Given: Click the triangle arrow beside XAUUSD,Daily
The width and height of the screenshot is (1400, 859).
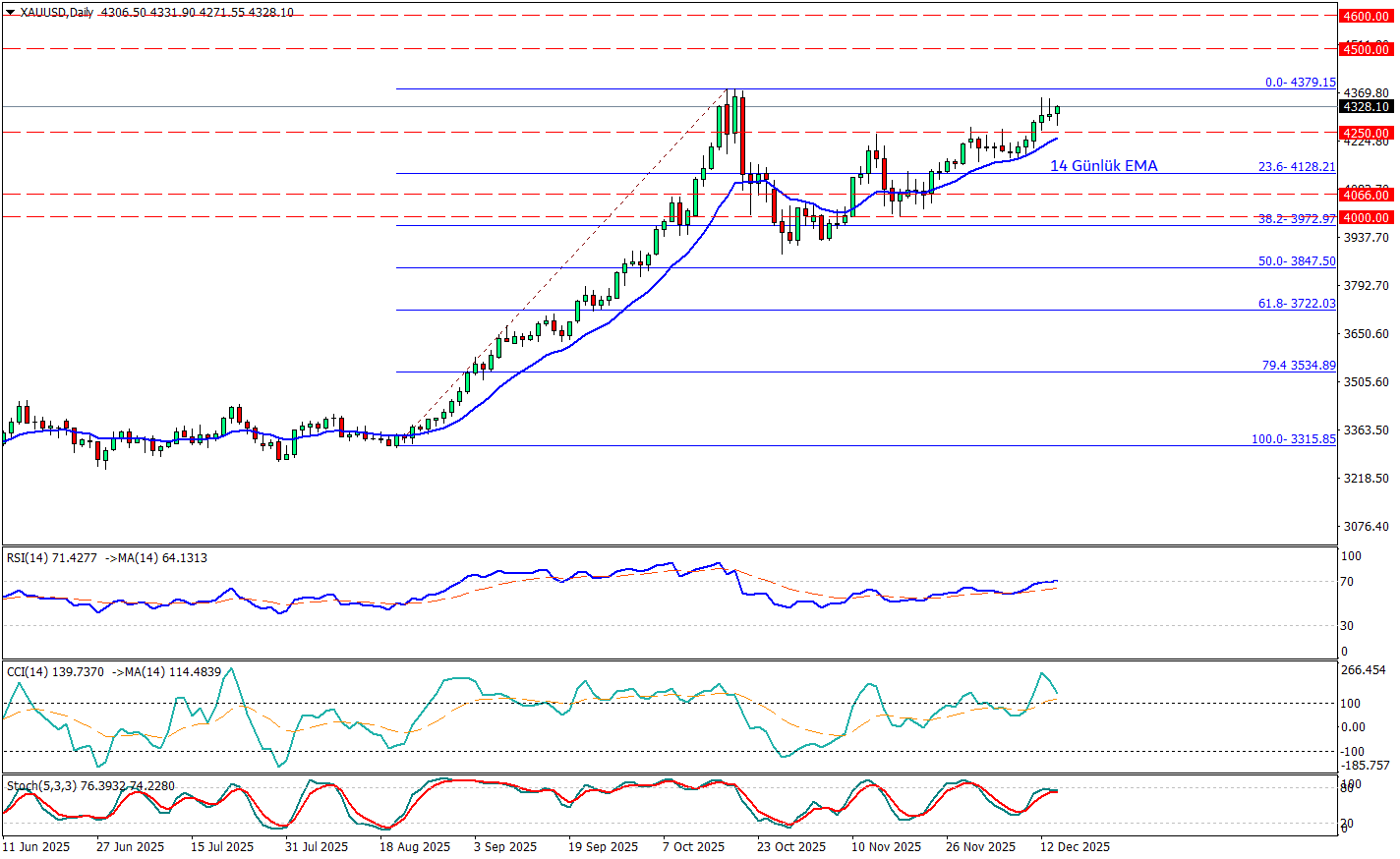Looking at the screenshot, I should point(10,13).
